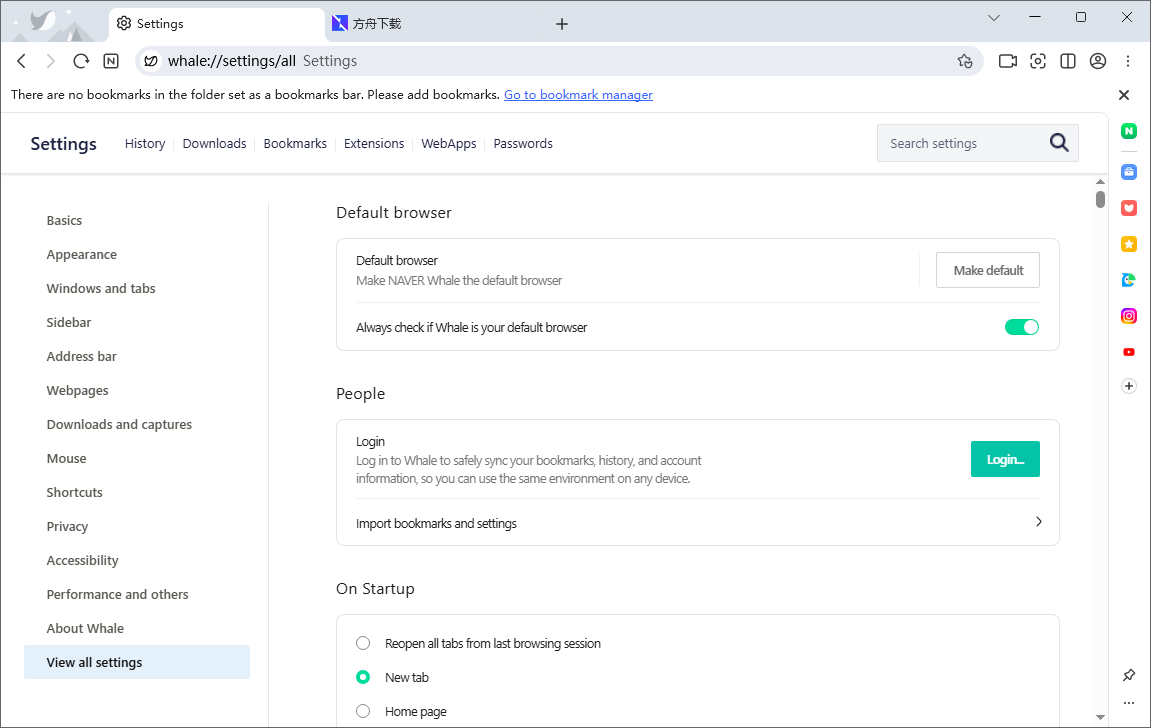This screenshot has height=728, width=1151.
Task: Click the bookmark star icon in address bar
Action: pos(964,61)
